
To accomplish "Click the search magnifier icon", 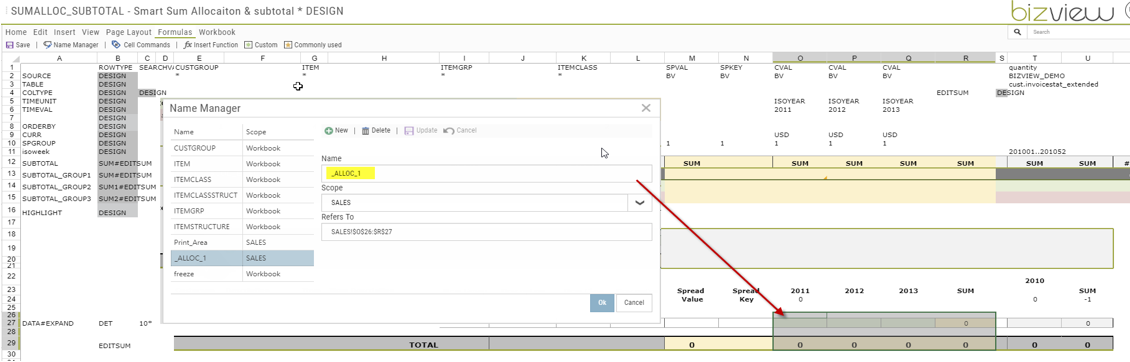I will click(1018, 32).
